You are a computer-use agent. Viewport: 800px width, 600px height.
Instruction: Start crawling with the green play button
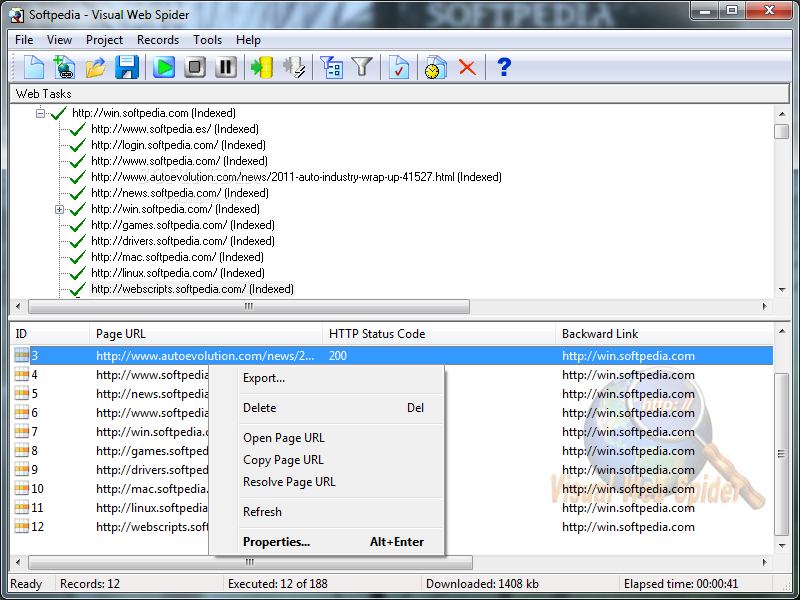coord(164,67)
